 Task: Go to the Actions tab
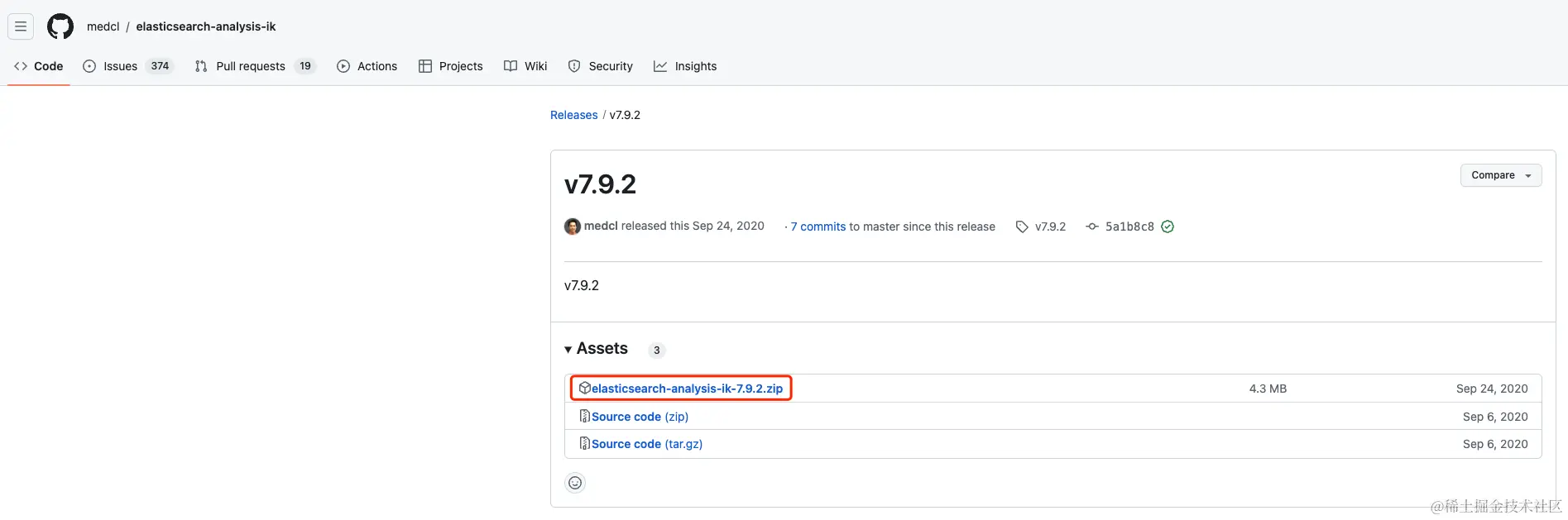376,66
